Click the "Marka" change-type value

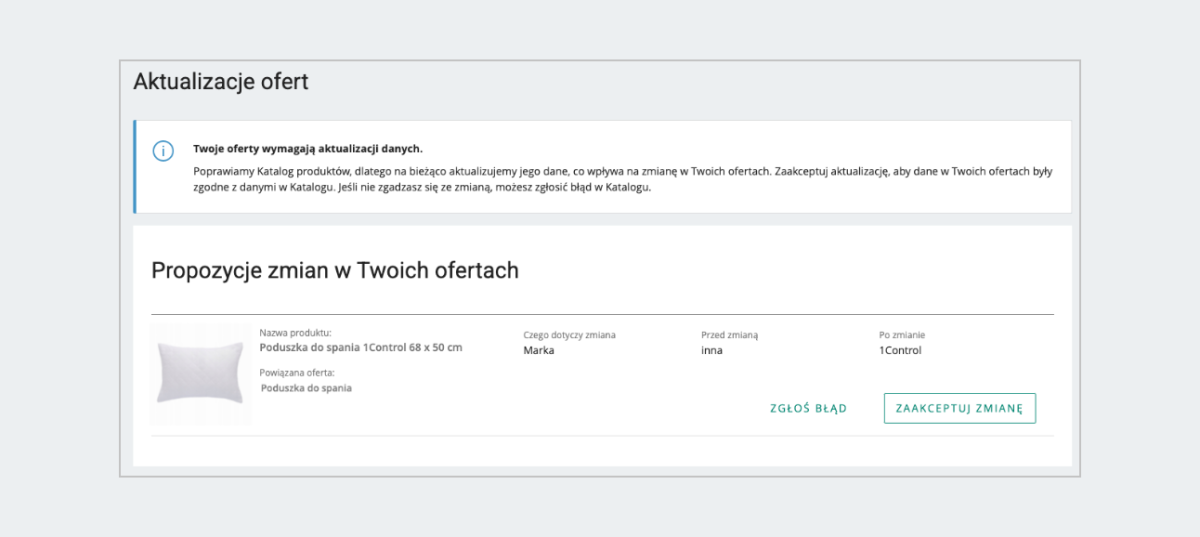pyautogui.click(x=538, y=351)
